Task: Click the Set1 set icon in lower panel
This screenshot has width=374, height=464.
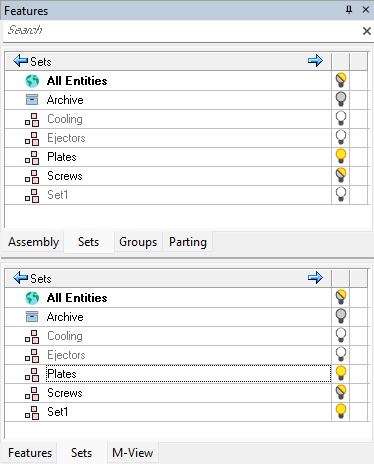Action: [32, 412]
